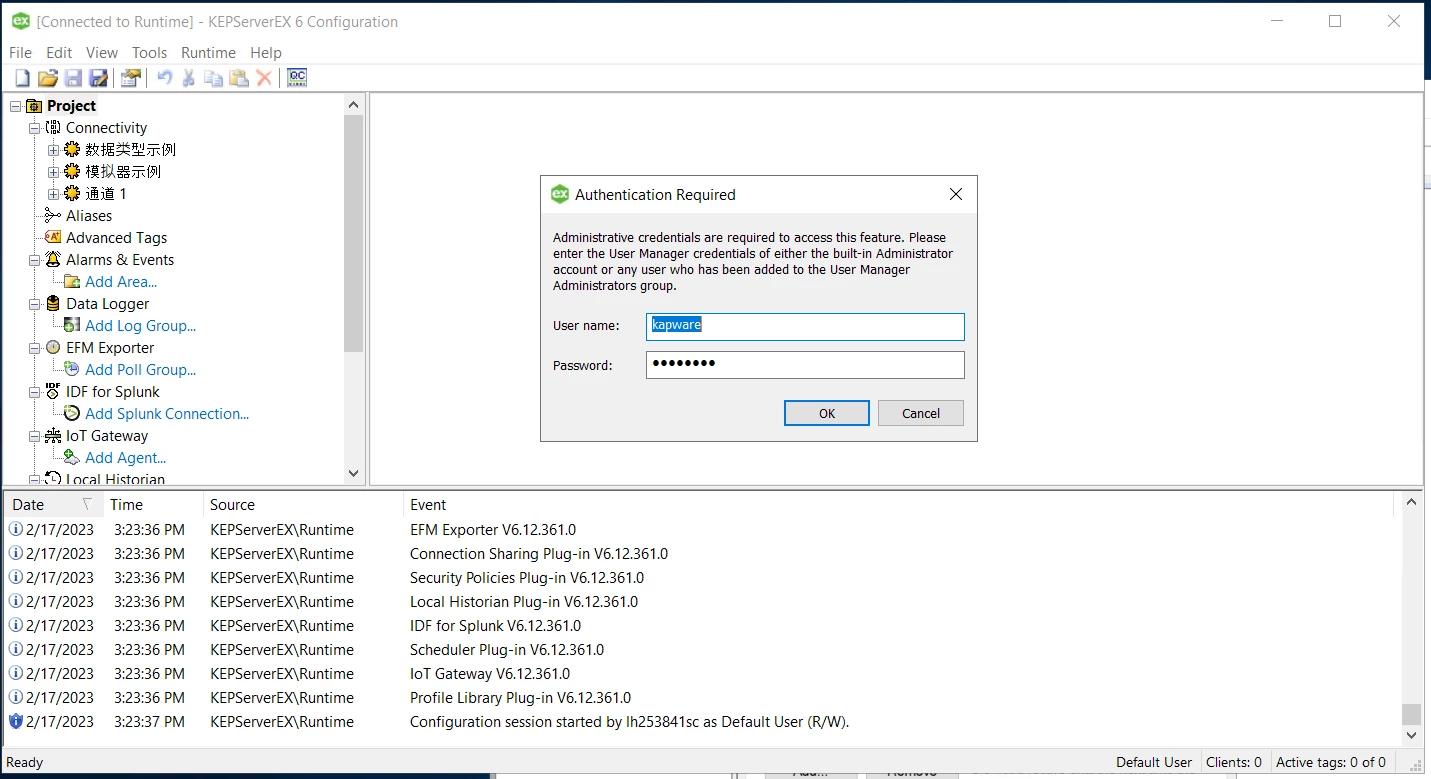Click the gear icon for 模拟器示例
Screen dimensions: 1431x779
(x=72, y=172)
